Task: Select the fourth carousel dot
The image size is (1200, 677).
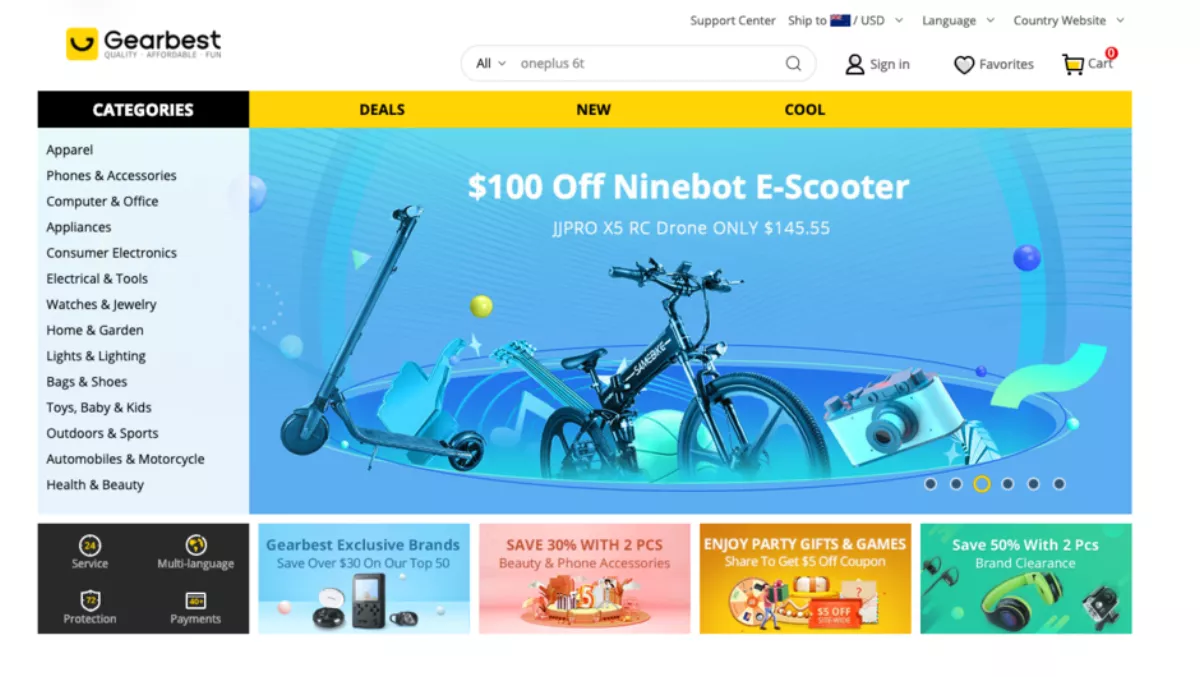Action: click(x=1008, y=484)
